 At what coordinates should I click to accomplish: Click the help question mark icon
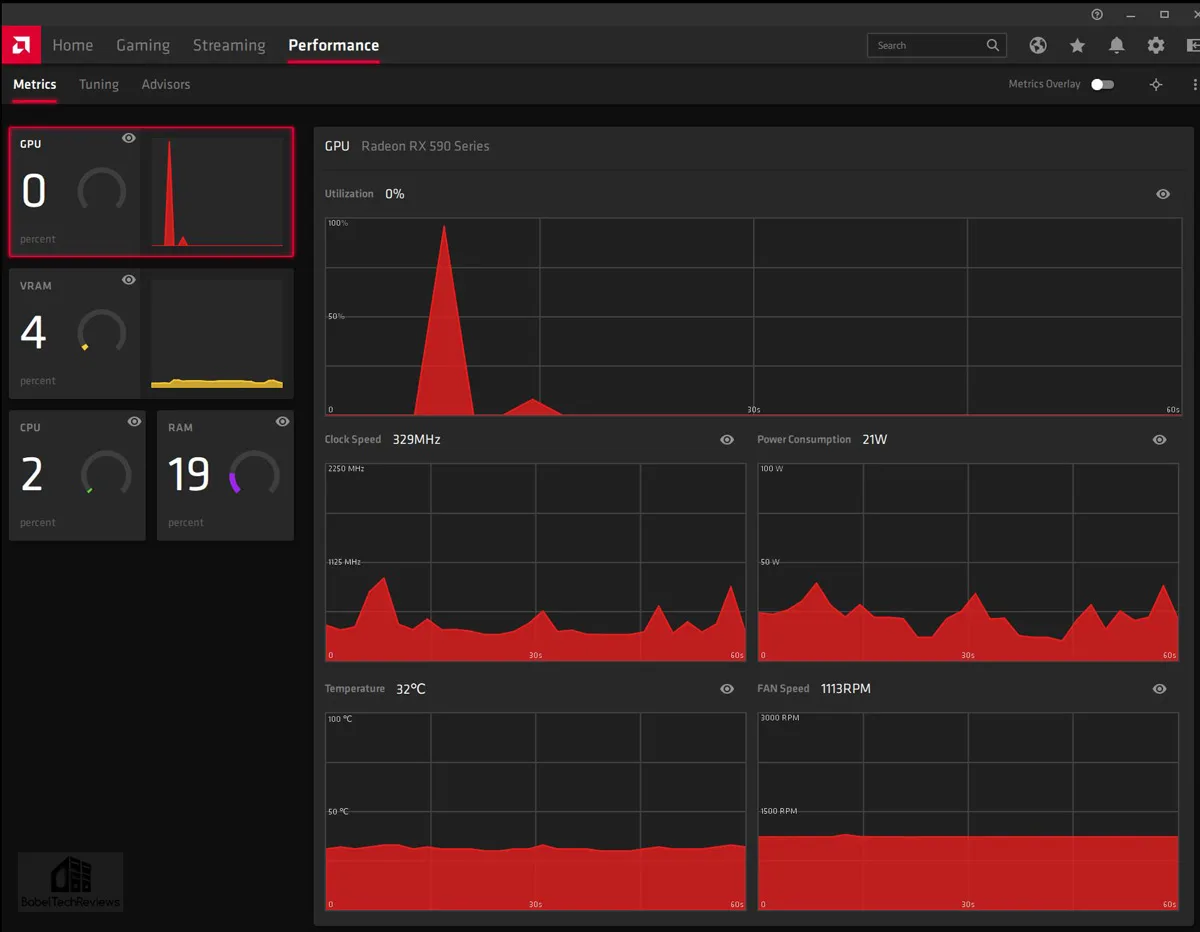pyautogui.click(x=1097, y=14)
